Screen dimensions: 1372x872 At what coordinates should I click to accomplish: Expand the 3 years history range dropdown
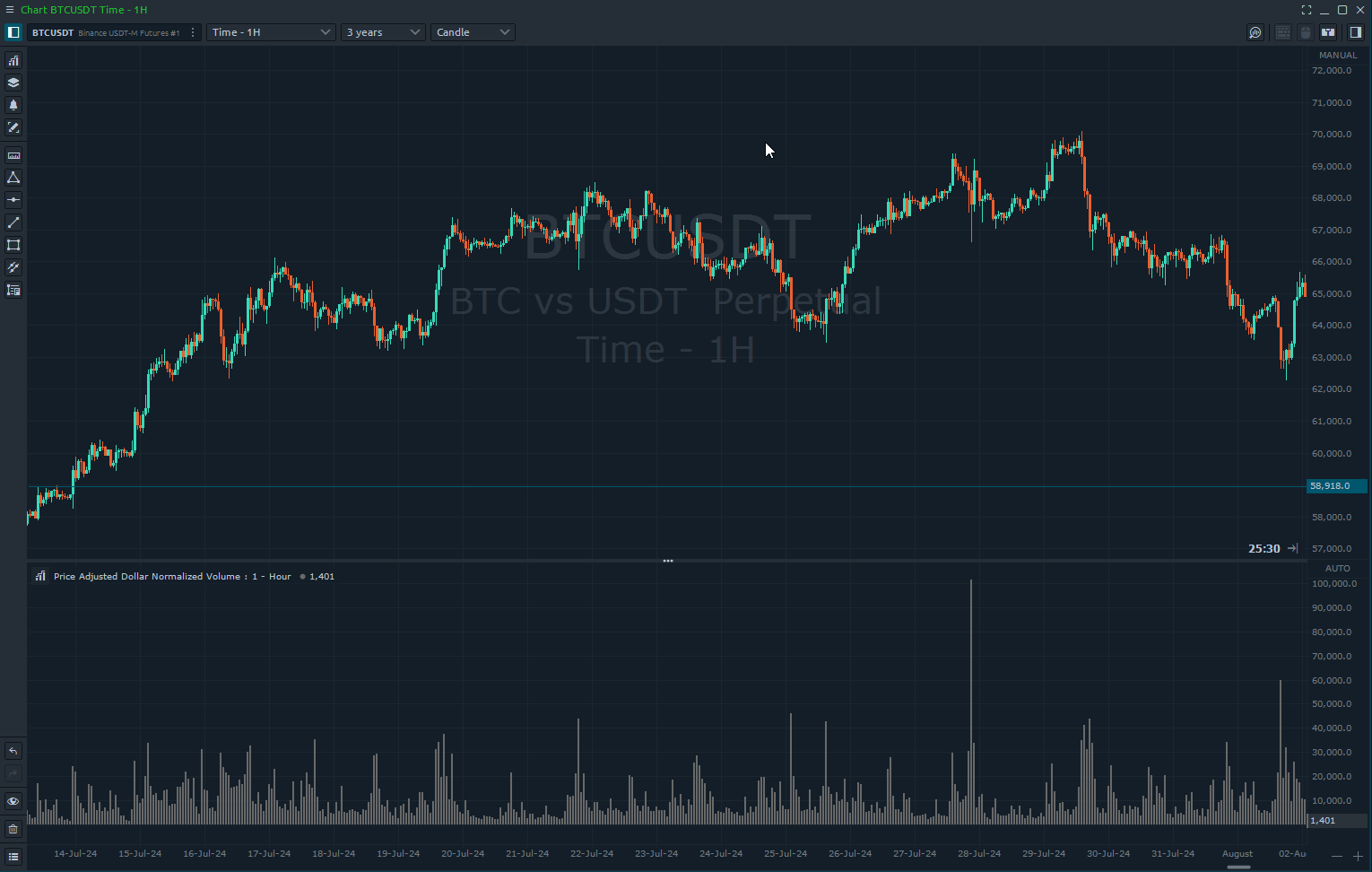pyautogui.click(x=383, y=32)
